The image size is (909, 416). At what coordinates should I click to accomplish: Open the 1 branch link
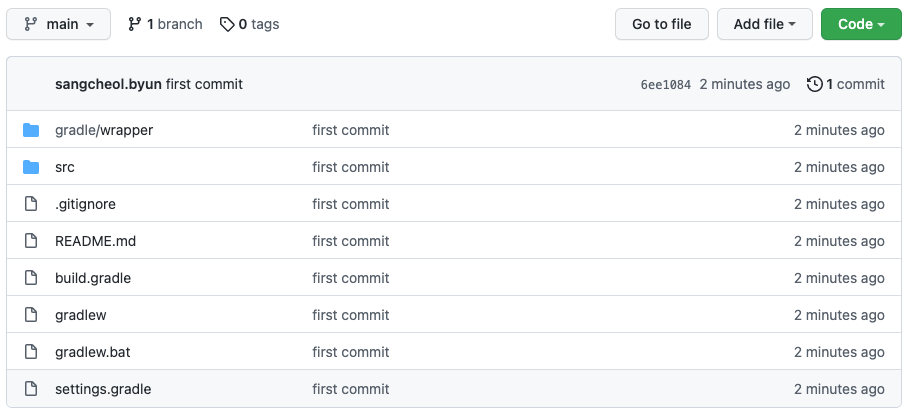165,24
